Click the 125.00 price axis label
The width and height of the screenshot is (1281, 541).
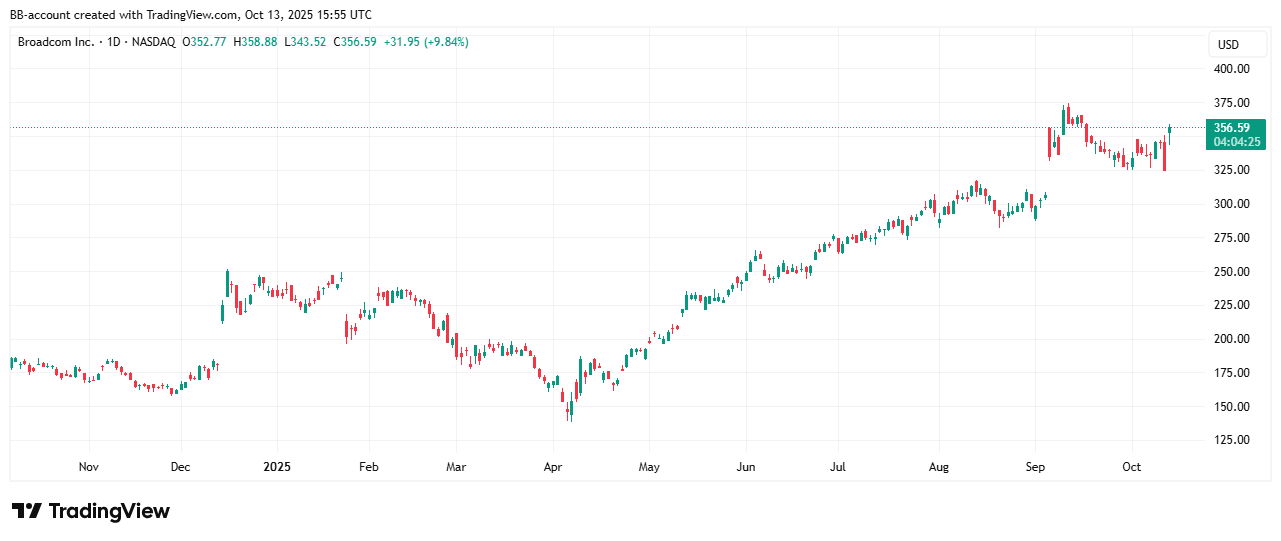(1230, 440)
